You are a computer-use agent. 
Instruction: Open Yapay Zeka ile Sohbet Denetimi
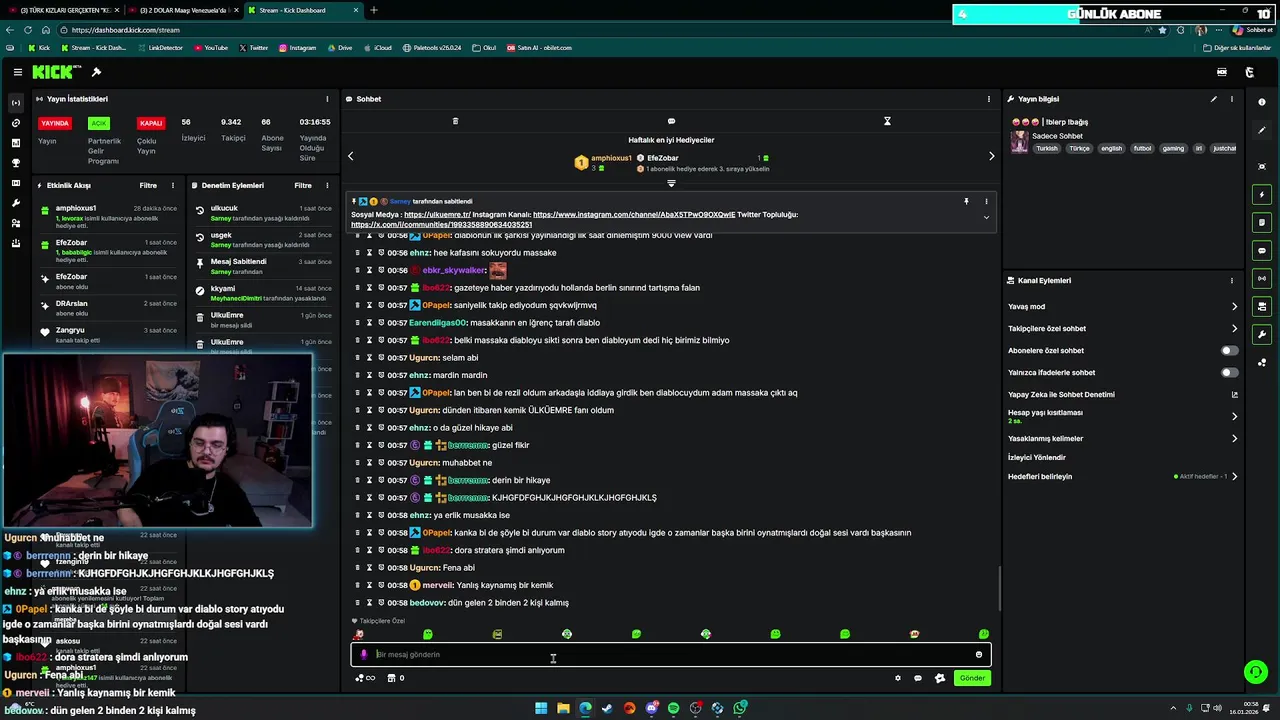point(1123,394)
